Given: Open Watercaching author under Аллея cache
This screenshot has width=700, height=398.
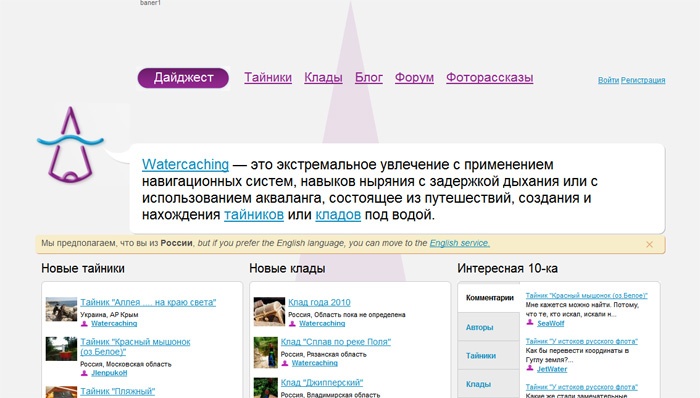Looking at the screenshot, I should point(114,323).
